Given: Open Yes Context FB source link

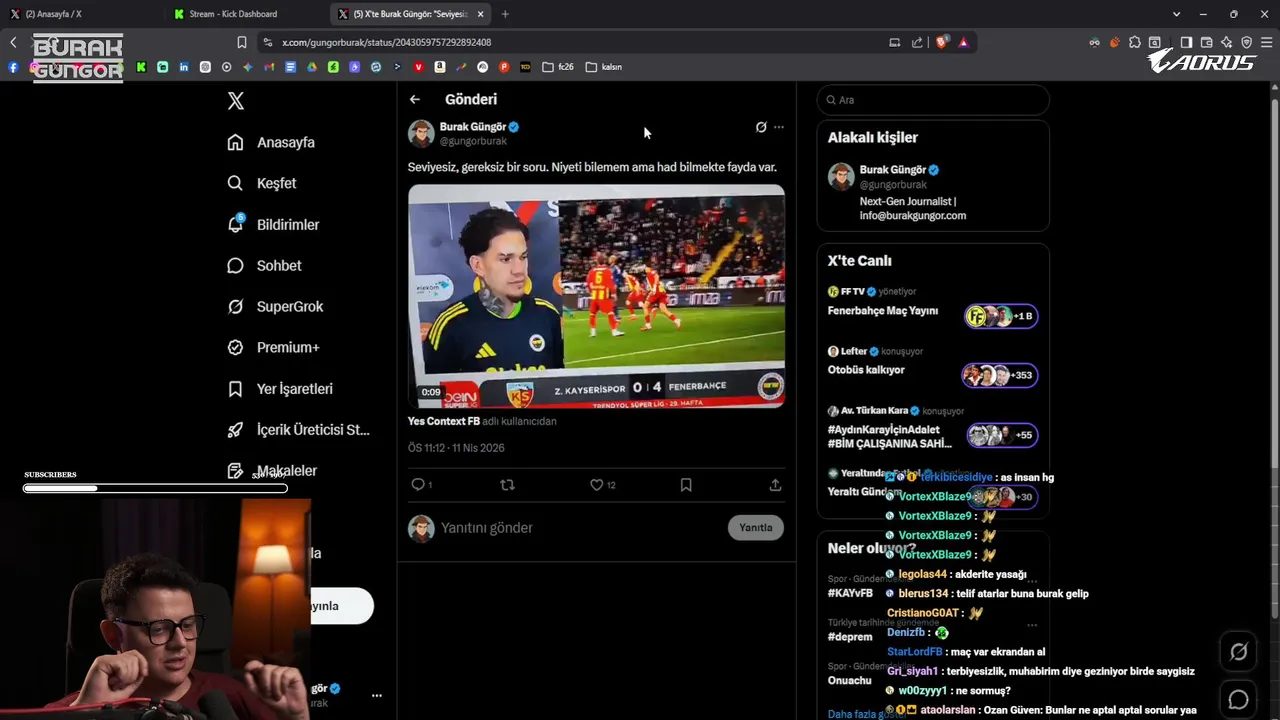Looking at the screenshot, I should pos(444,421).
